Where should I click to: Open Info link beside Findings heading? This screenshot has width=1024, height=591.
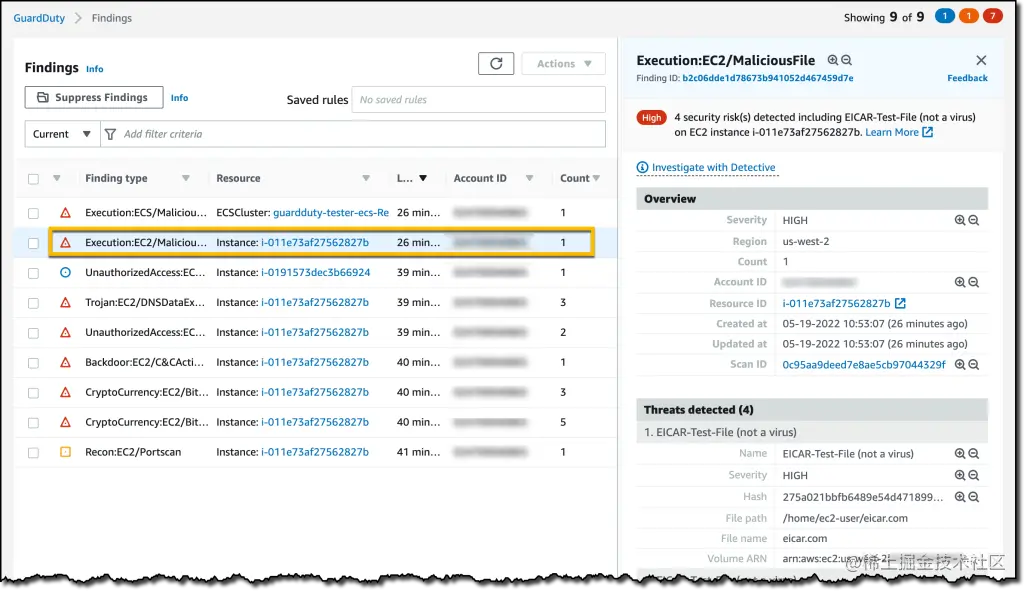coord(95,69)
